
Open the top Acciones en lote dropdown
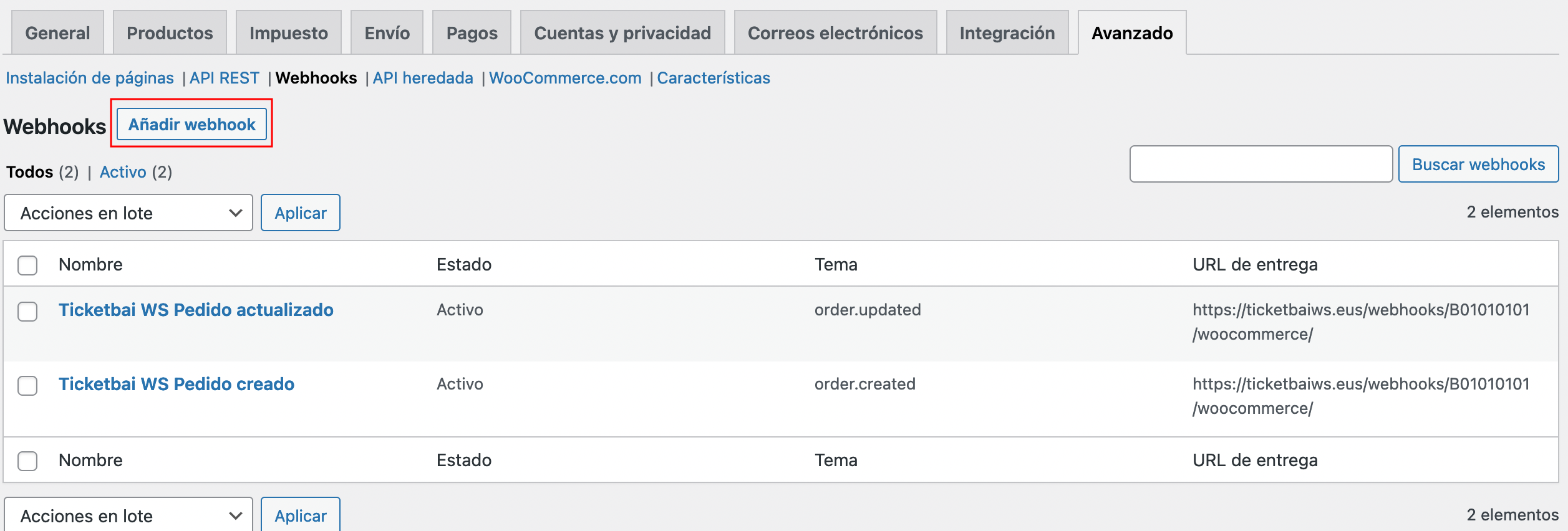pyautogui.click(x=128, y=213)
